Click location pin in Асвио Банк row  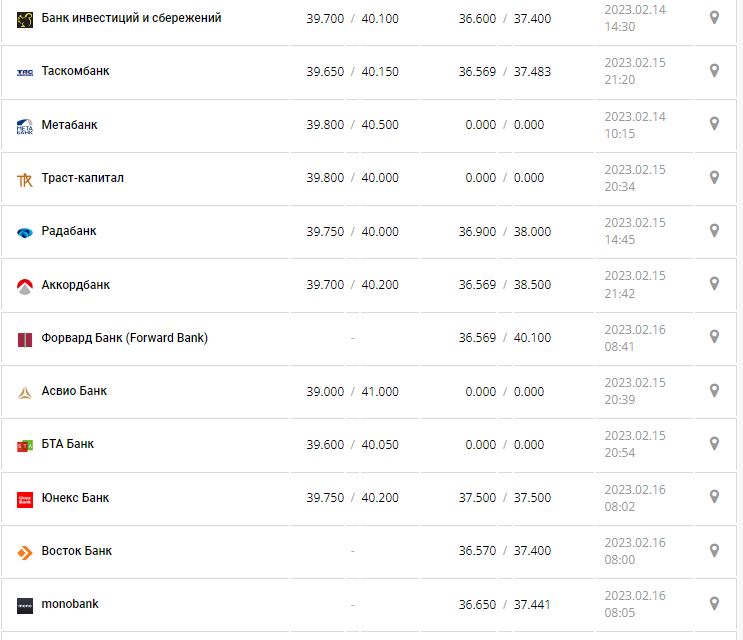coord(714,390)
